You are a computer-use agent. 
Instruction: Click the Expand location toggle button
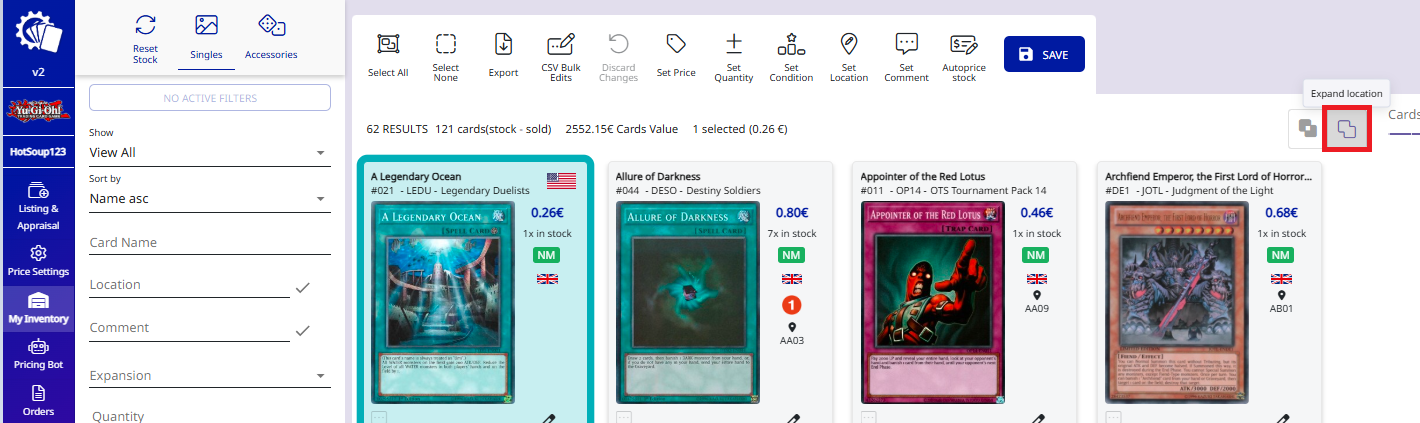1347,129
